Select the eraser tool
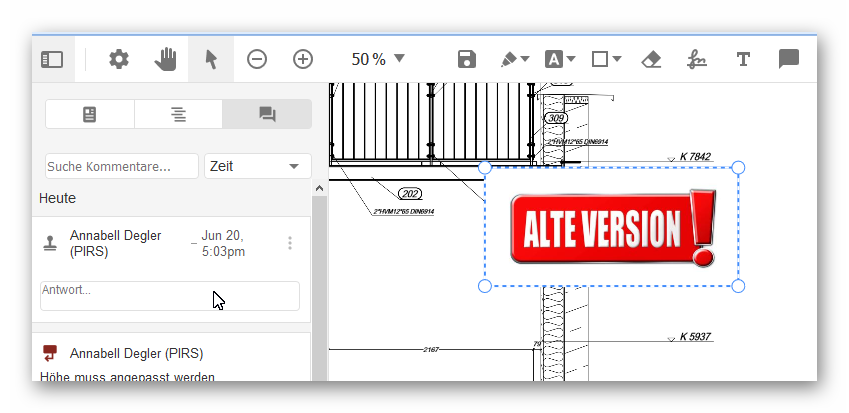Image resolution: width=849 pixels, height=413 pixels. click(x=651, y=60)
